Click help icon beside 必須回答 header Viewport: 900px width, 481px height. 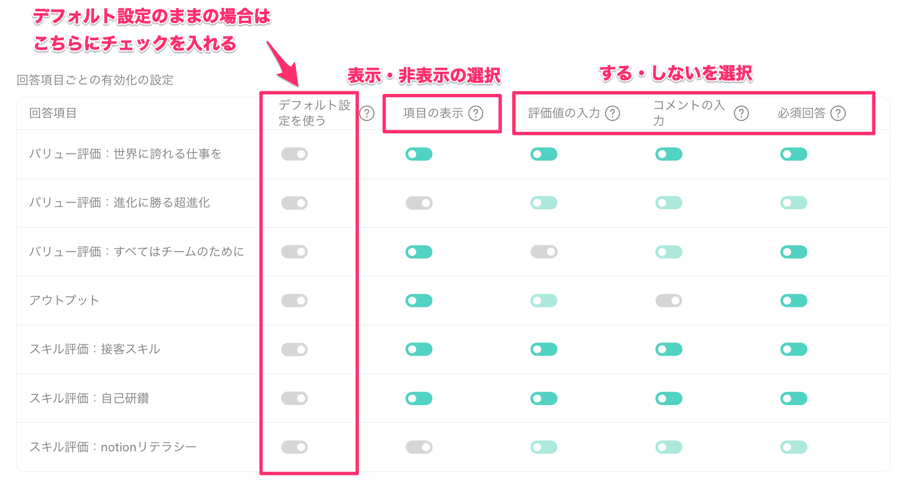coord(838,114)
